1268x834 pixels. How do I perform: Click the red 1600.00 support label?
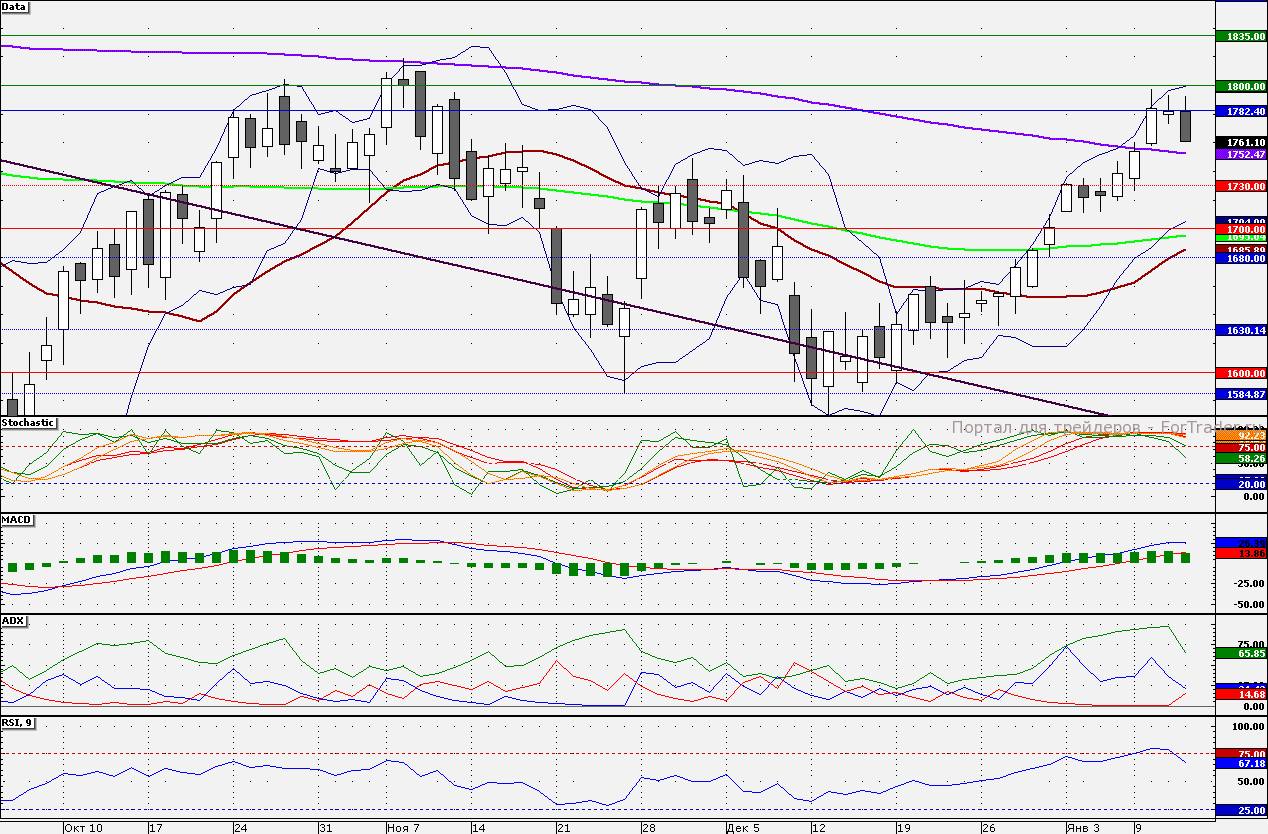click(x=1240, y=373)
